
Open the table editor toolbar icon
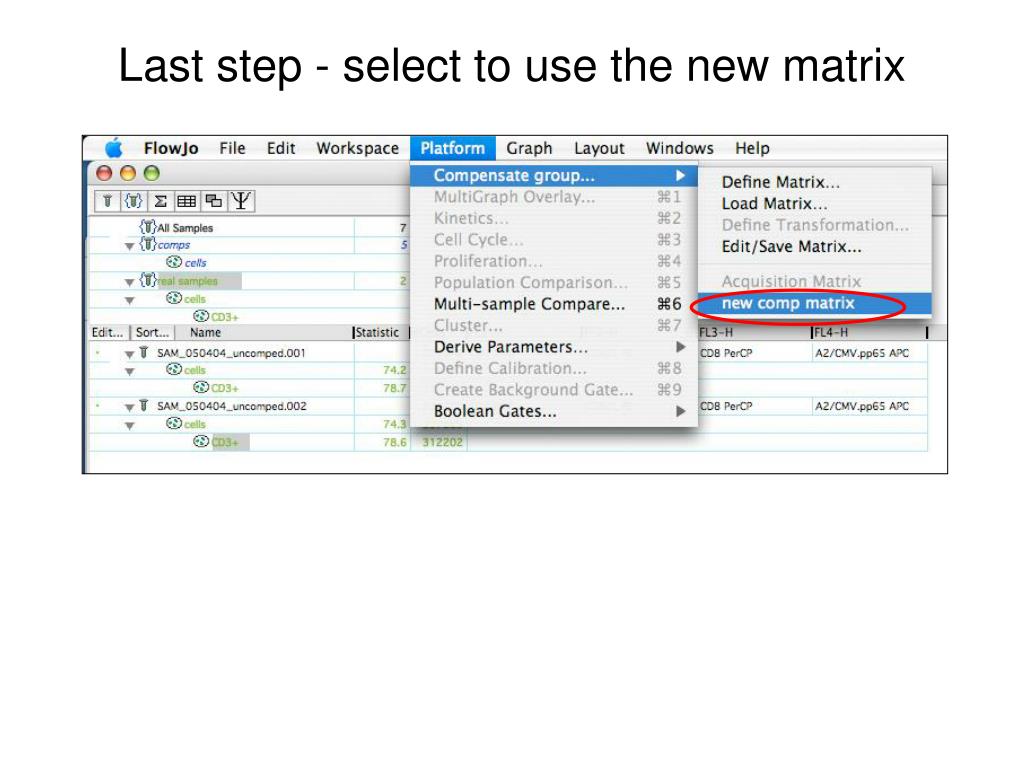187,201
